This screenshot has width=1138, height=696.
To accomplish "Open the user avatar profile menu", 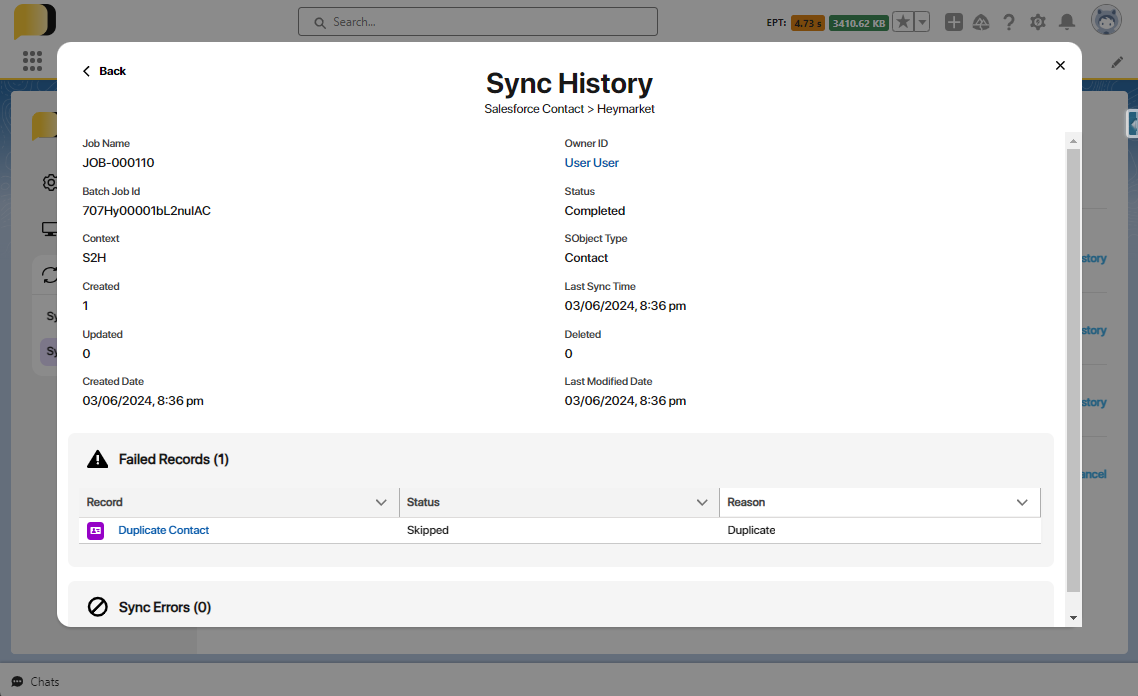I will 1106,20.
